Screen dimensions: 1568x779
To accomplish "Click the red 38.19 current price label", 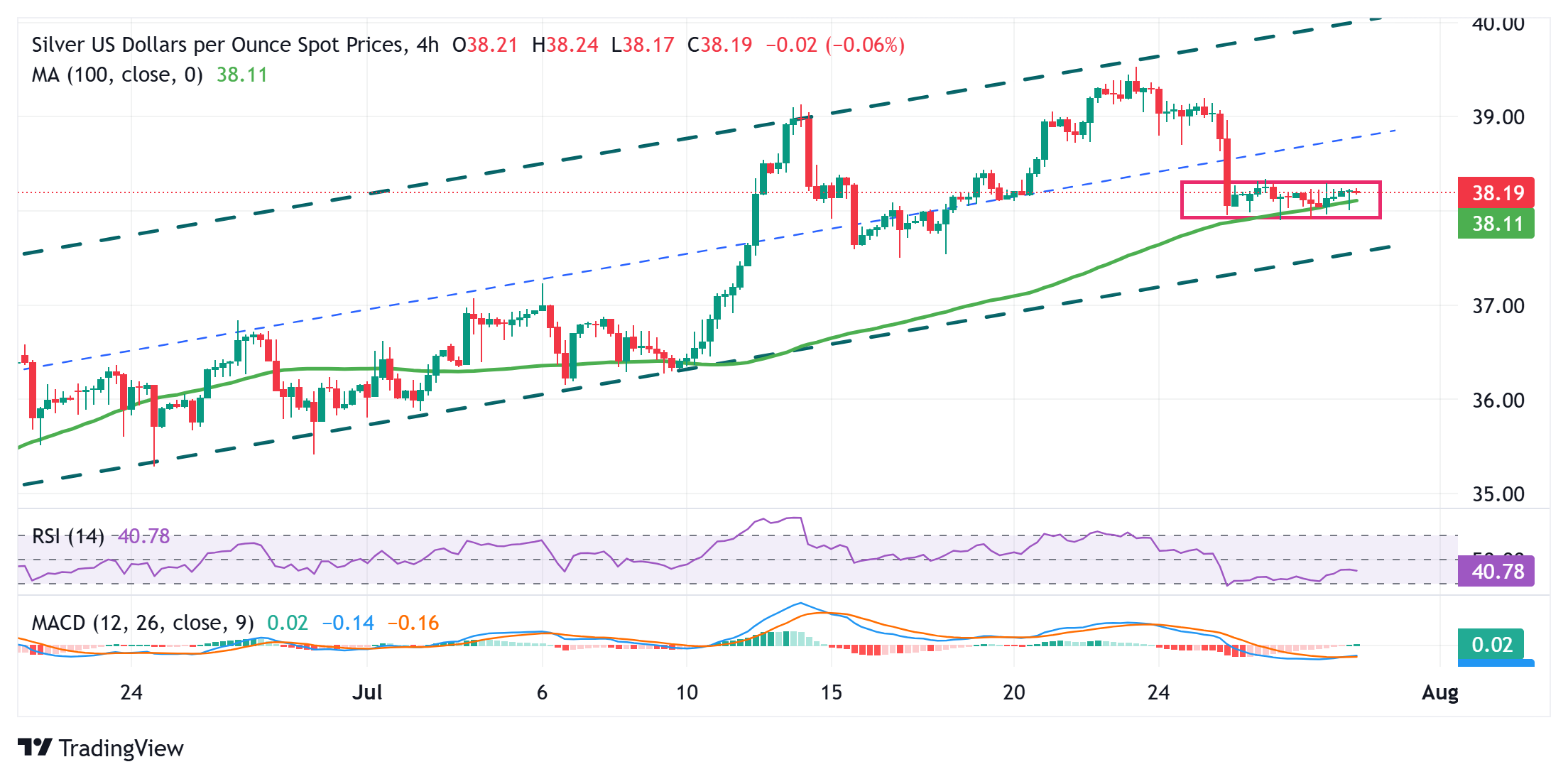I will point(1496,192).
